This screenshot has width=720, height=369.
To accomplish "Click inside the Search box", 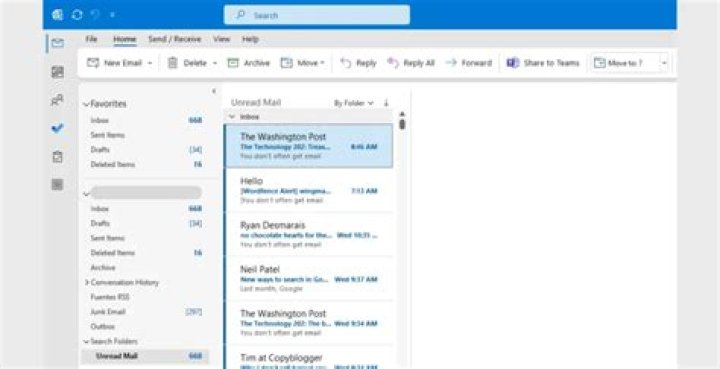I will [x=317, y=15].
